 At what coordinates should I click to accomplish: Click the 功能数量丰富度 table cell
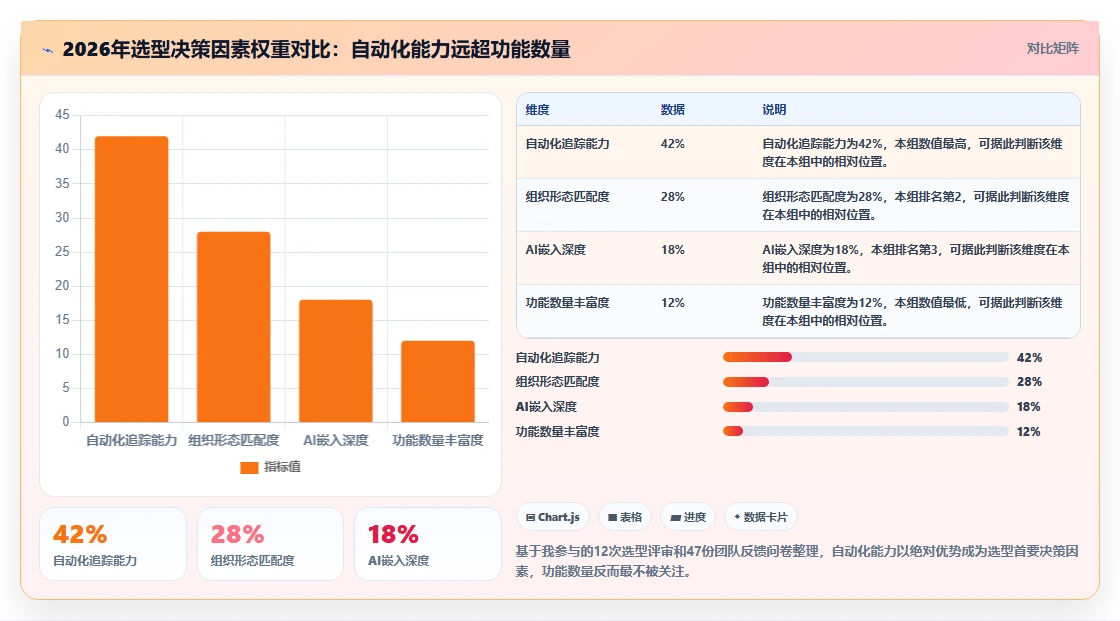(x=567, y=302)
